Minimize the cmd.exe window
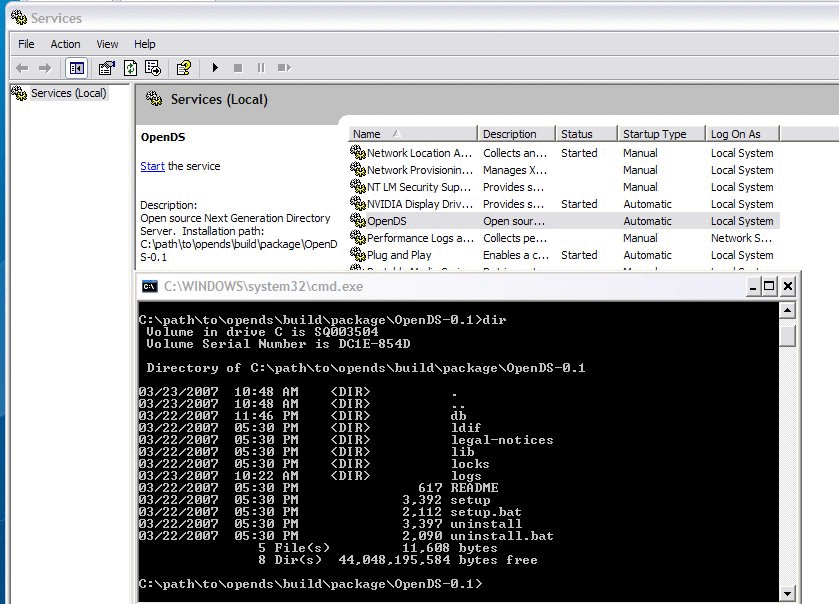 (752, 287)
